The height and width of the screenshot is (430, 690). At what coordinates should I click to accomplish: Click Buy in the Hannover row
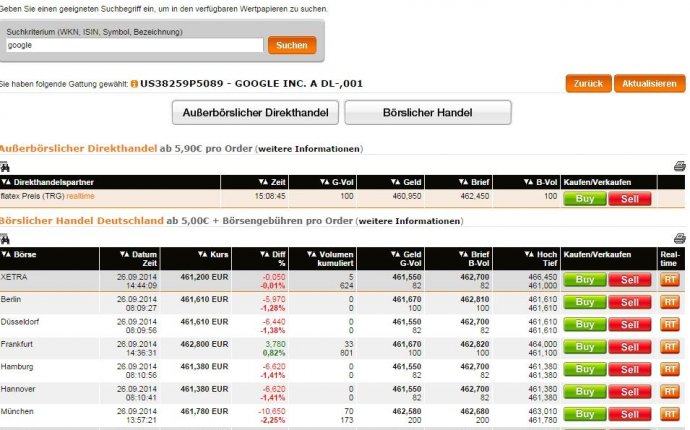(585, 392)
